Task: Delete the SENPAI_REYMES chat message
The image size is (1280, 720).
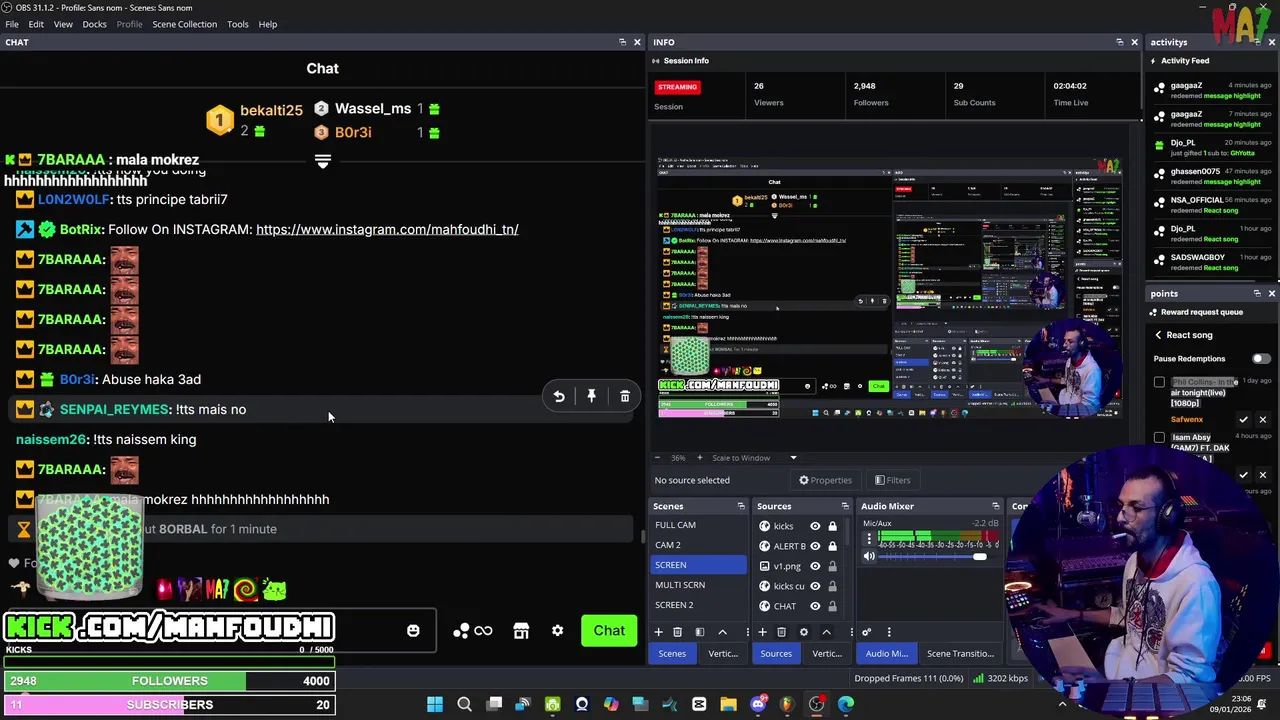Action: point(625,397)
